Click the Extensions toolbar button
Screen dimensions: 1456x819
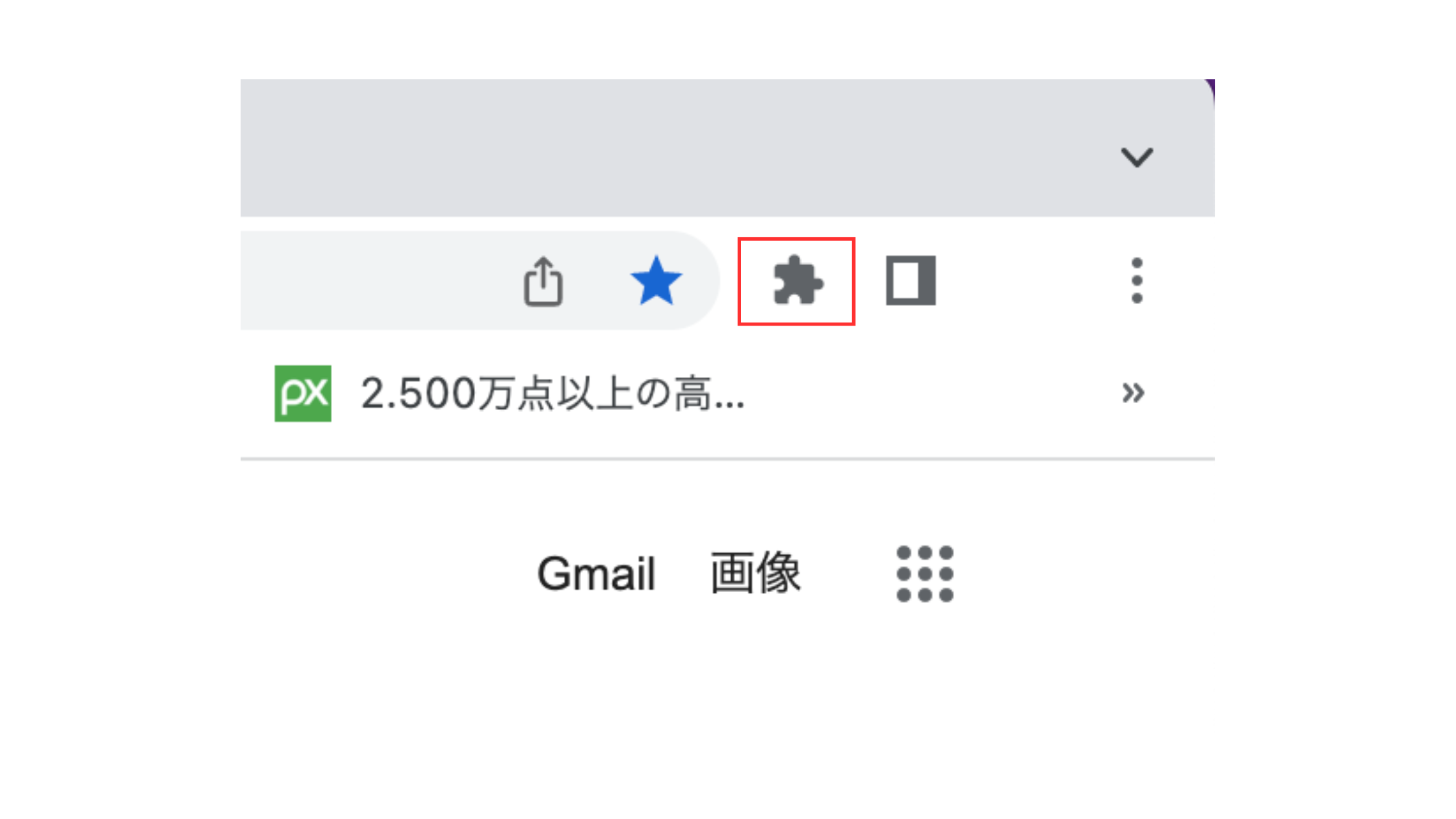[x=798, y=281]
